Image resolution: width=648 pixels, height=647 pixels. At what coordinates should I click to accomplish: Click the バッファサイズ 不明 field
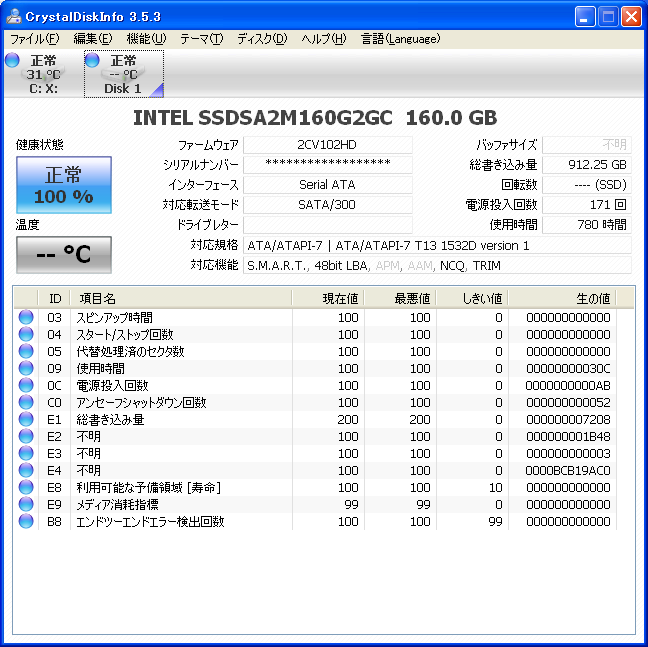[x=587, y=145]
